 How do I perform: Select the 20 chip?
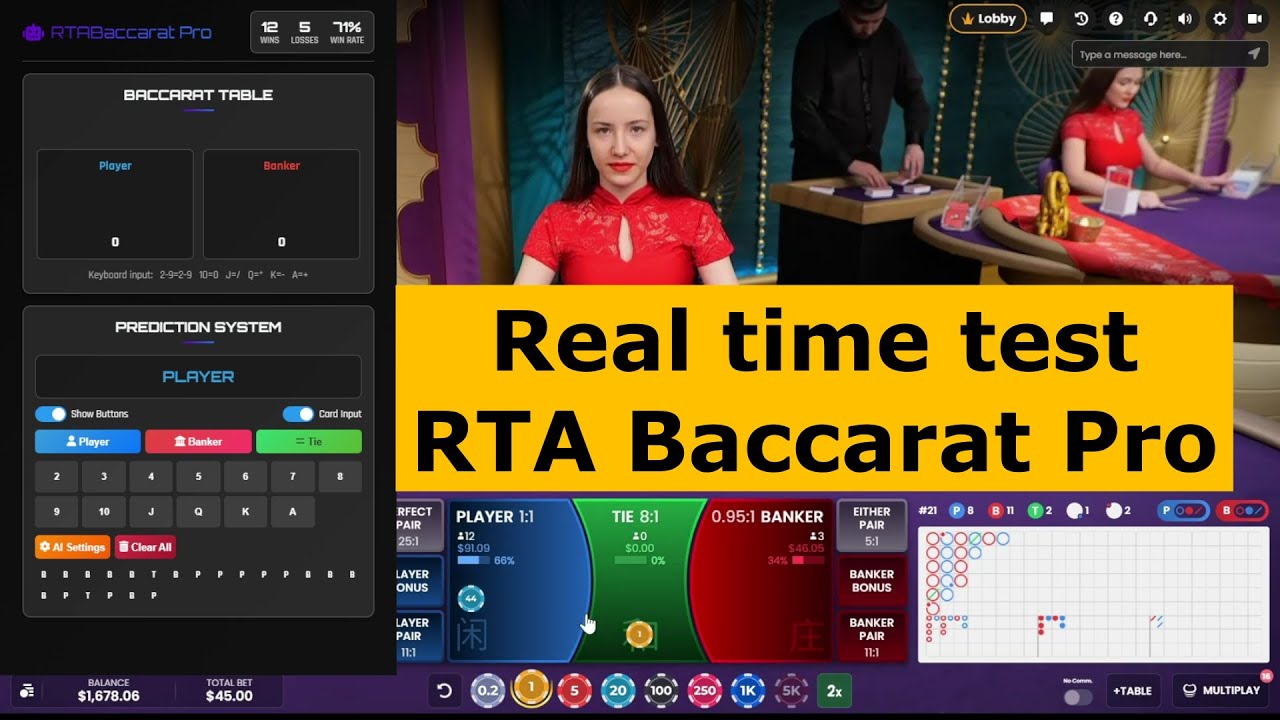[x=618, y=690]
